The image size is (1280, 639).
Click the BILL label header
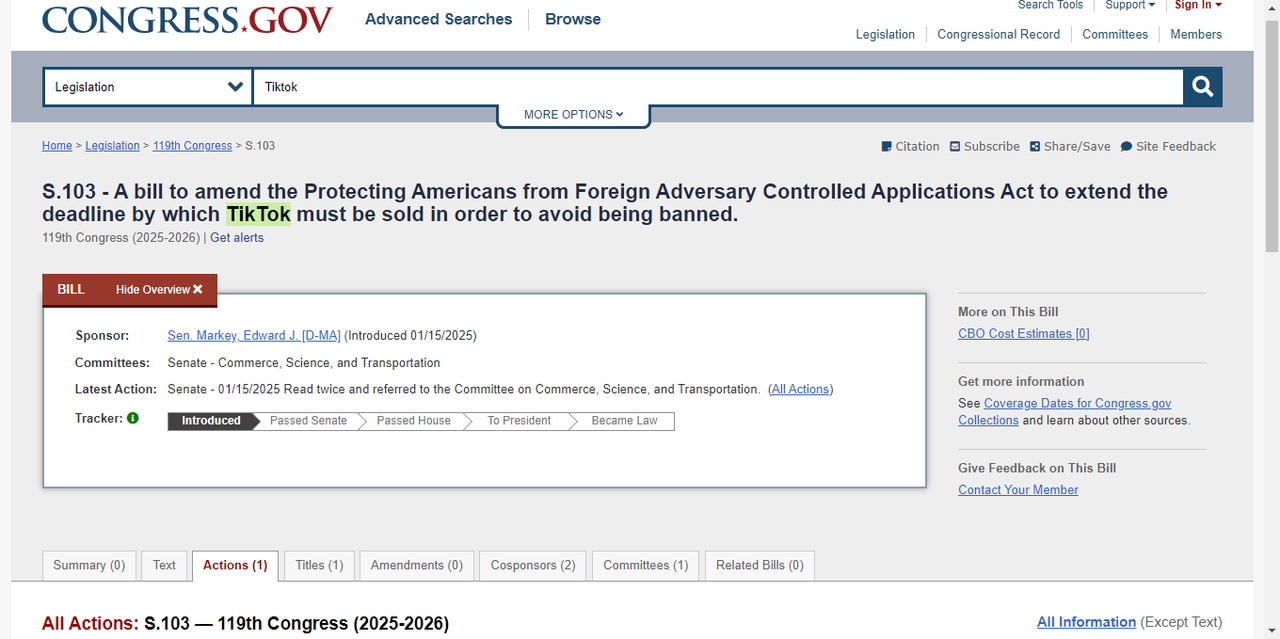click(71, 289)
